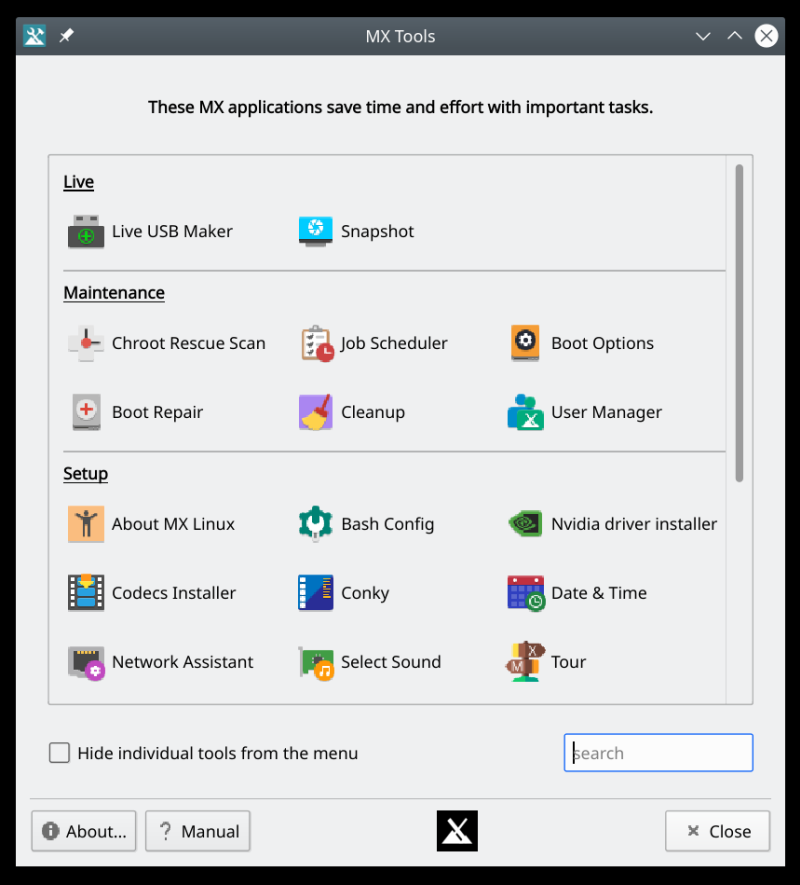
Task: Click the About MX Linux icon
Action: coord(86,524)
